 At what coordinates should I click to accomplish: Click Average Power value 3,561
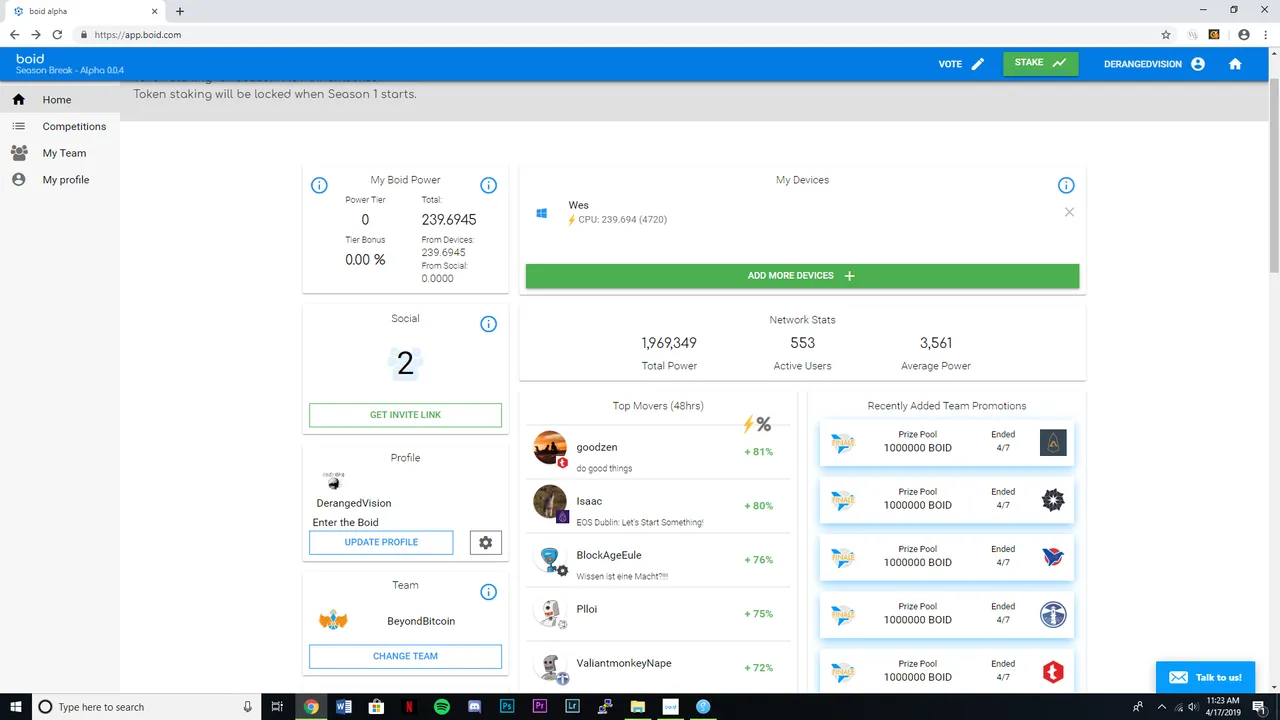(x=936, y=343)
